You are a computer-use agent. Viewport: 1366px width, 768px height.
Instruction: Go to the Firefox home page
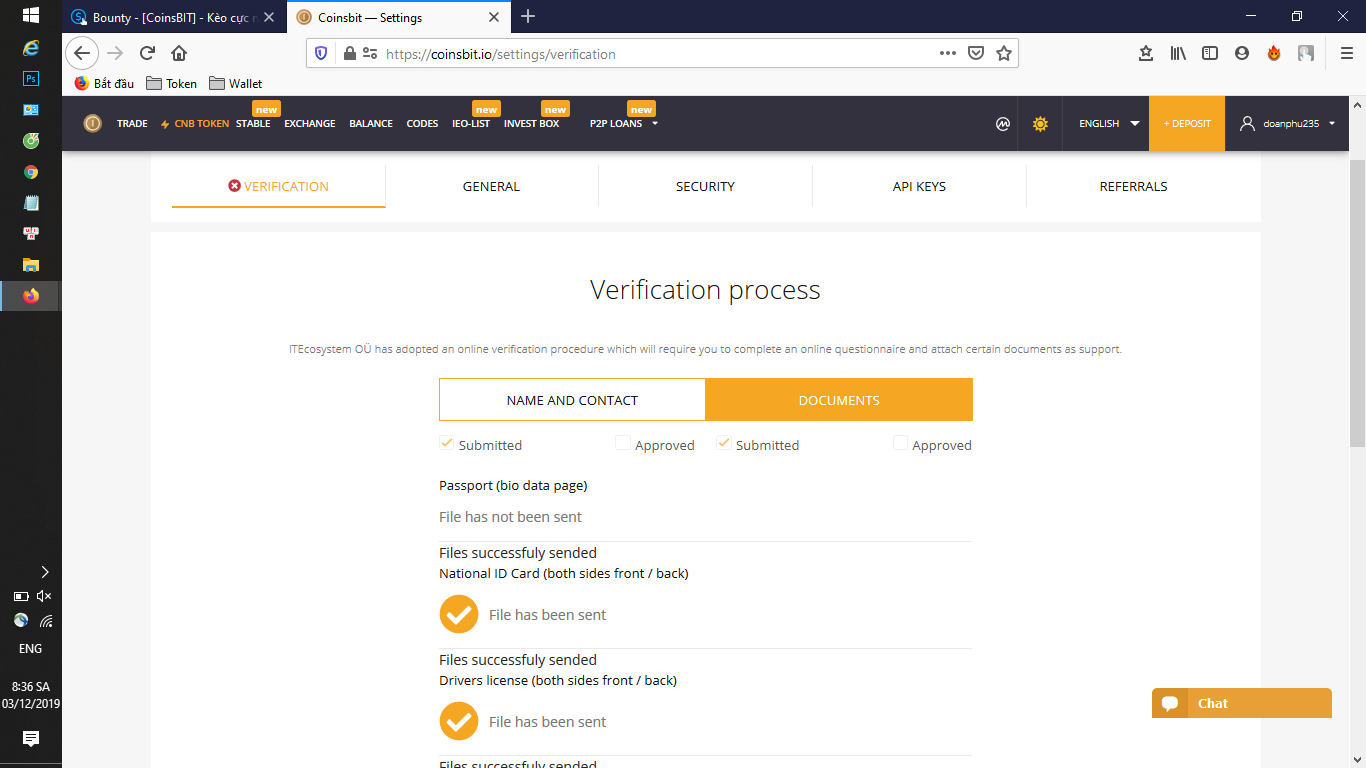coord(179,53)
